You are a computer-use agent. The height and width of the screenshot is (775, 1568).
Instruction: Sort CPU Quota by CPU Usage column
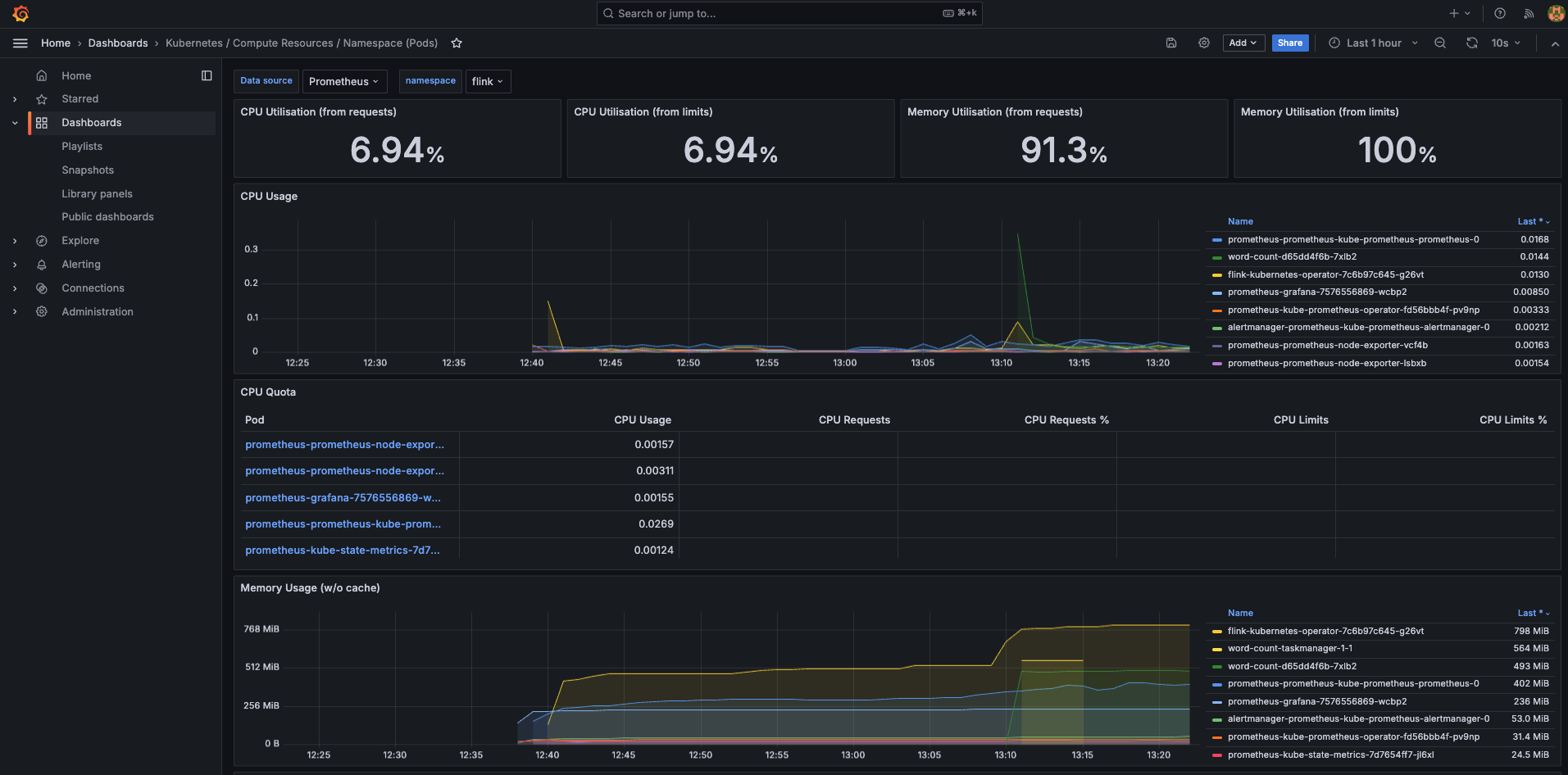(x=643, y=420)
